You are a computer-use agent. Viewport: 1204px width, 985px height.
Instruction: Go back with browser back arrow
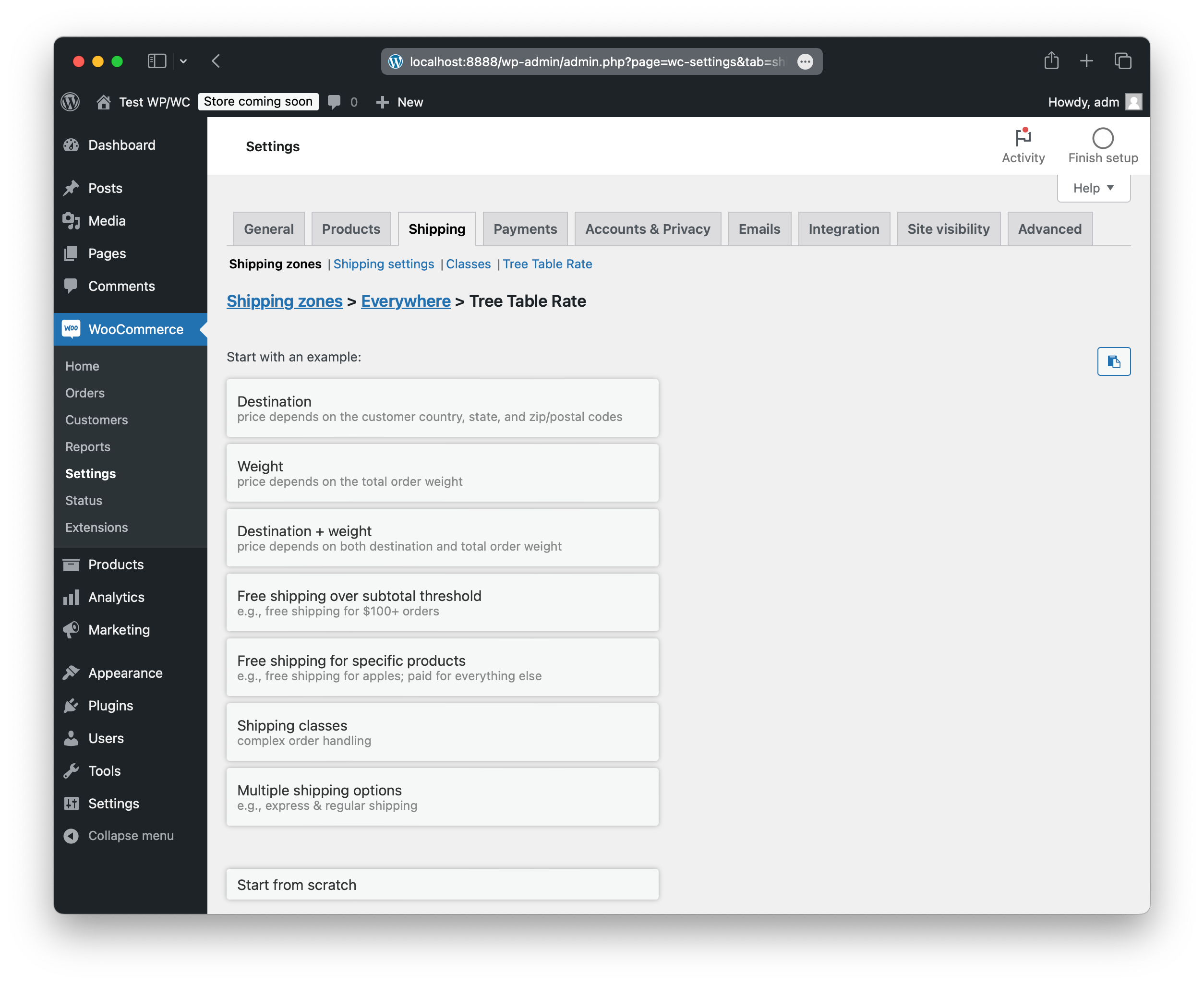click(x=216, y=60)
